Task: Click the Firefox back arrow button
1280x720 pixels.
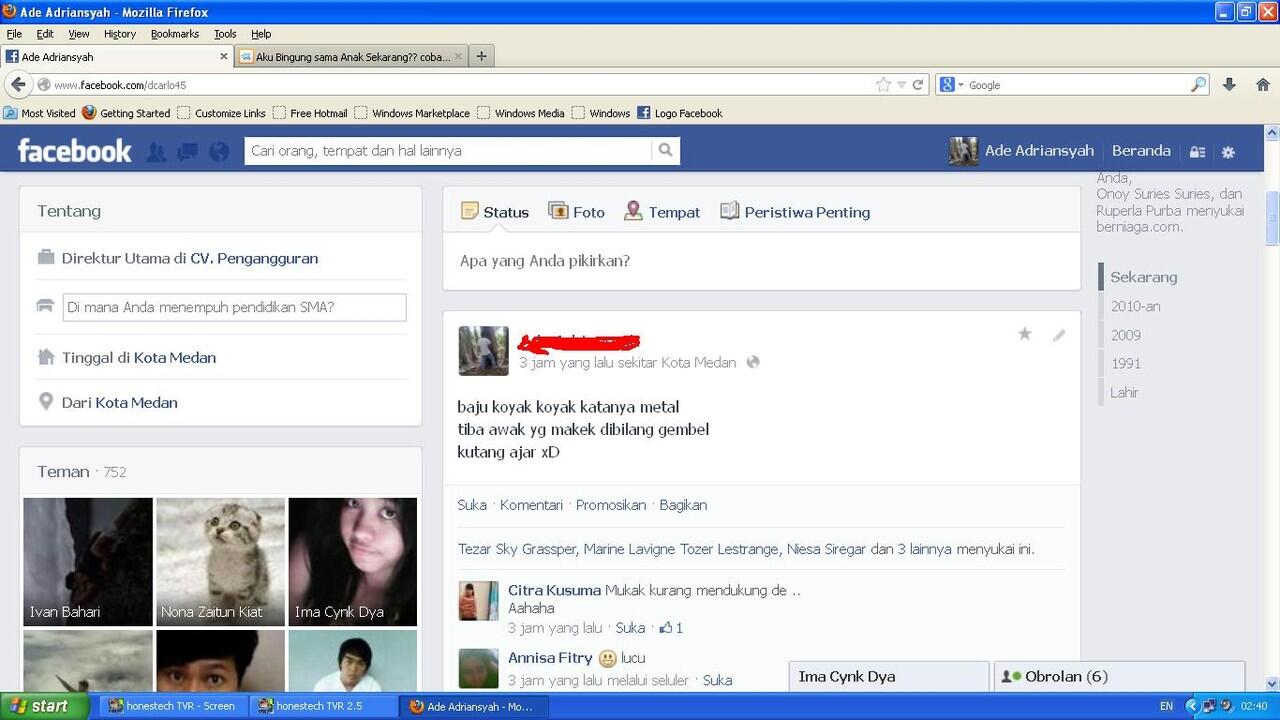Action: coord(18,85)
